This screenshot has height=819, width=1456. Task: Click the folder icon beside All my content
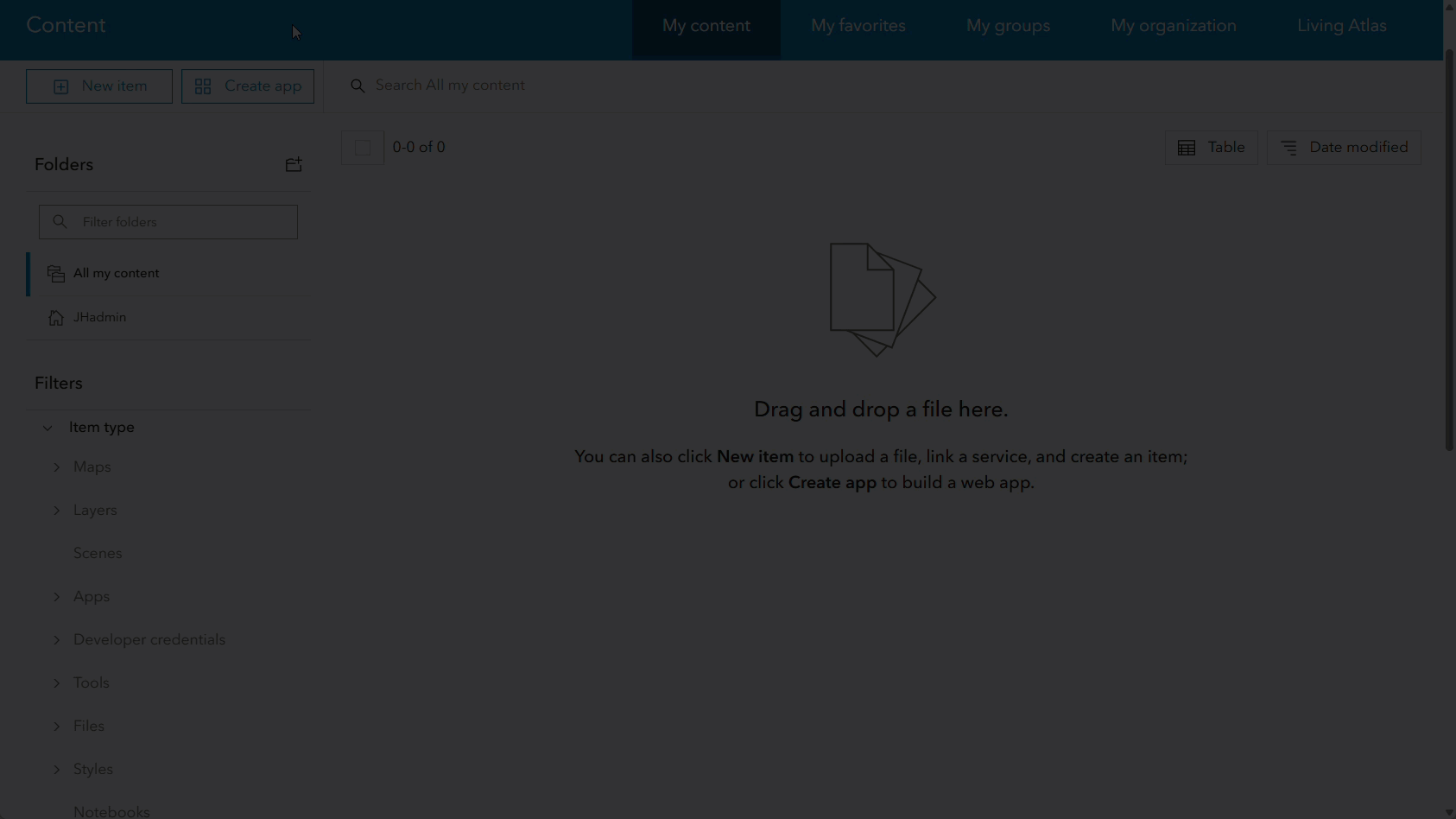click(x=56, y=272)
